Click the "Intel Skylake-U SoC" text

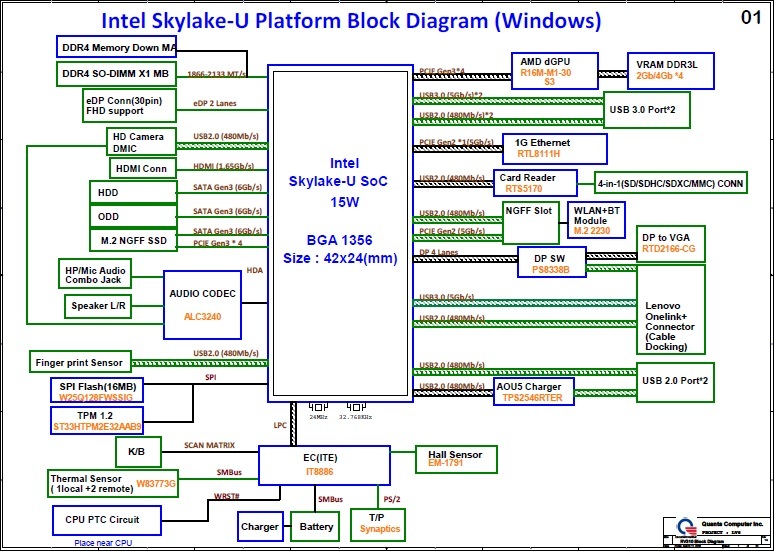pyautogui.click(x=338, y=172)
